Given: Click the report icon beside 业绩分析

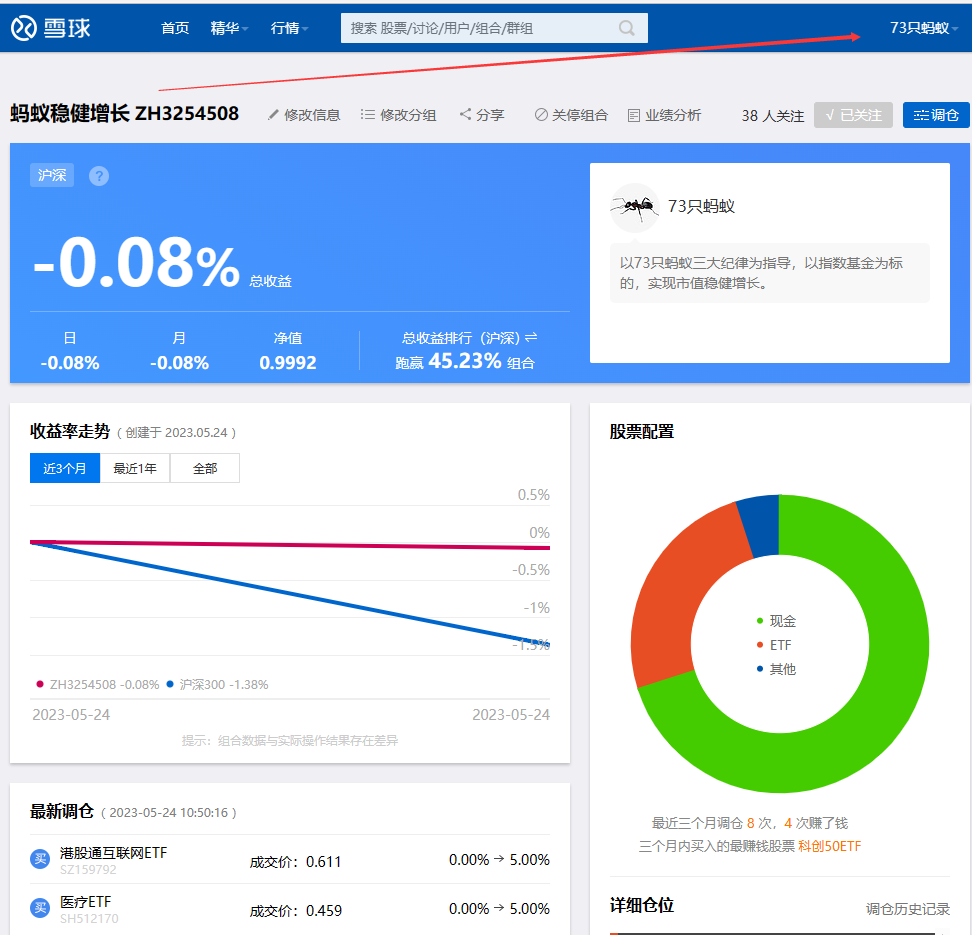Looking at the screenshot, I should (x=634, y=115).
